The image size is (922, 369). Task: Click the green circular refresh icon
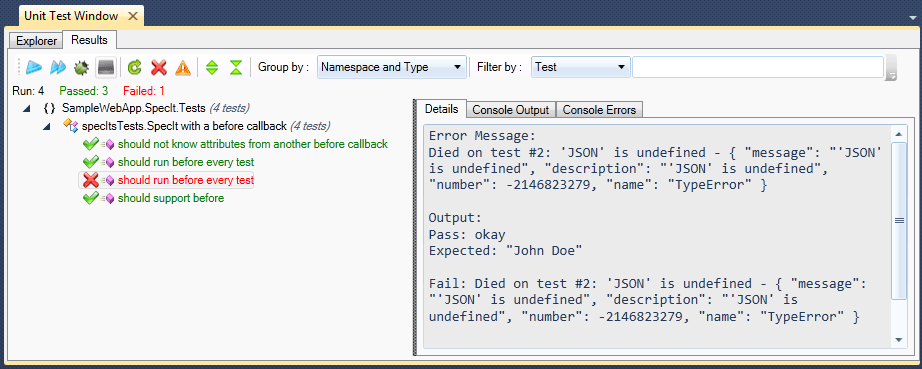point(135,68)
